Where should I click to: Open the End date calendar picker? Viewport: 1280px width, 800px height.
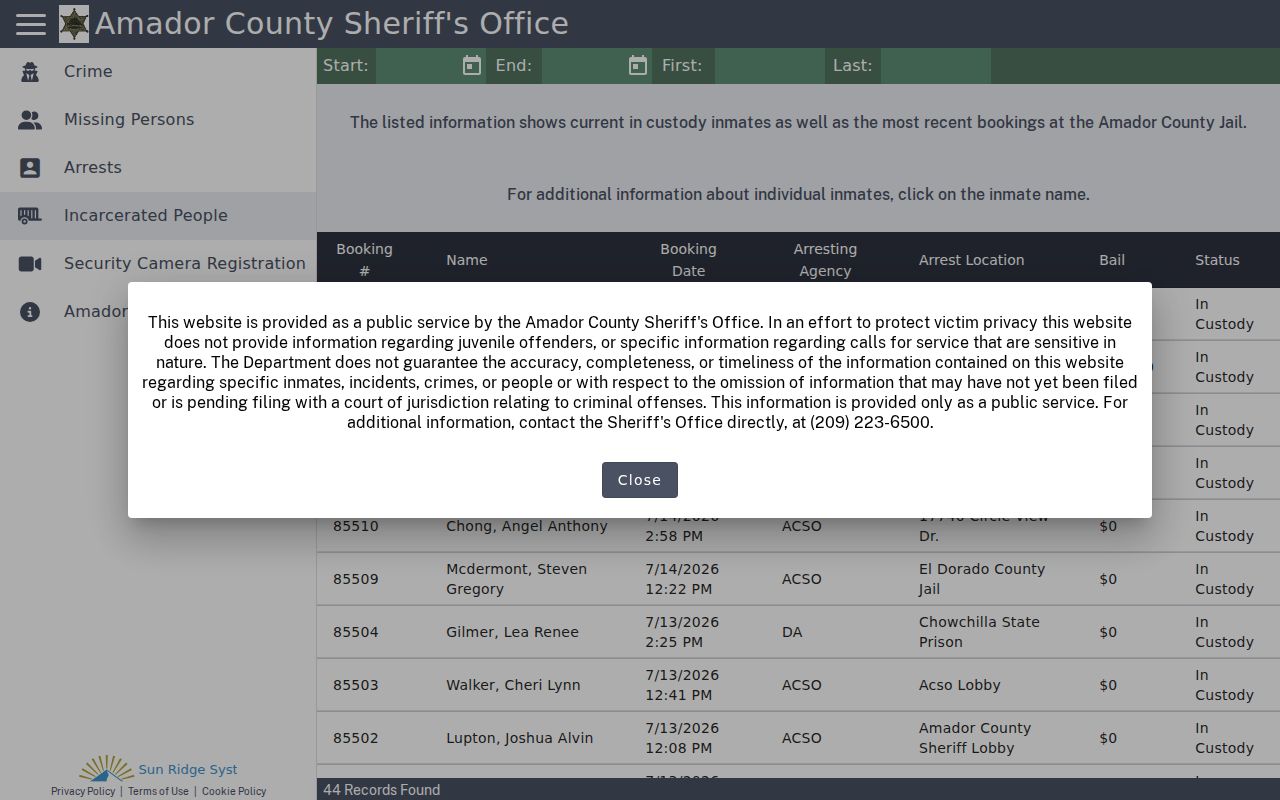click(x=638, y=66)
